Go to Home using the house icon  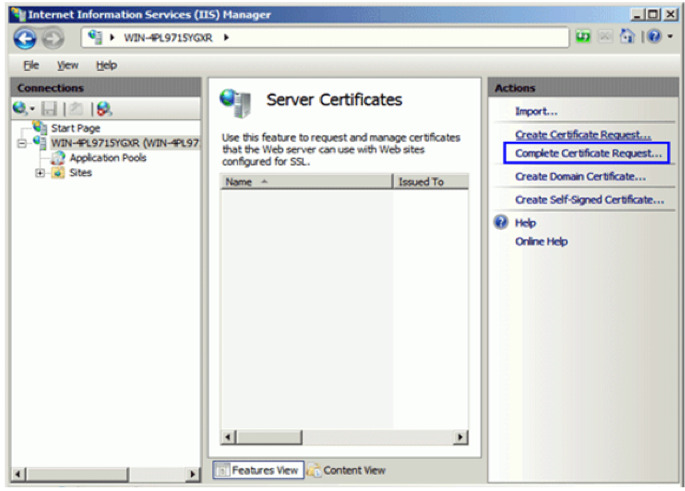(x=627, y=37)
